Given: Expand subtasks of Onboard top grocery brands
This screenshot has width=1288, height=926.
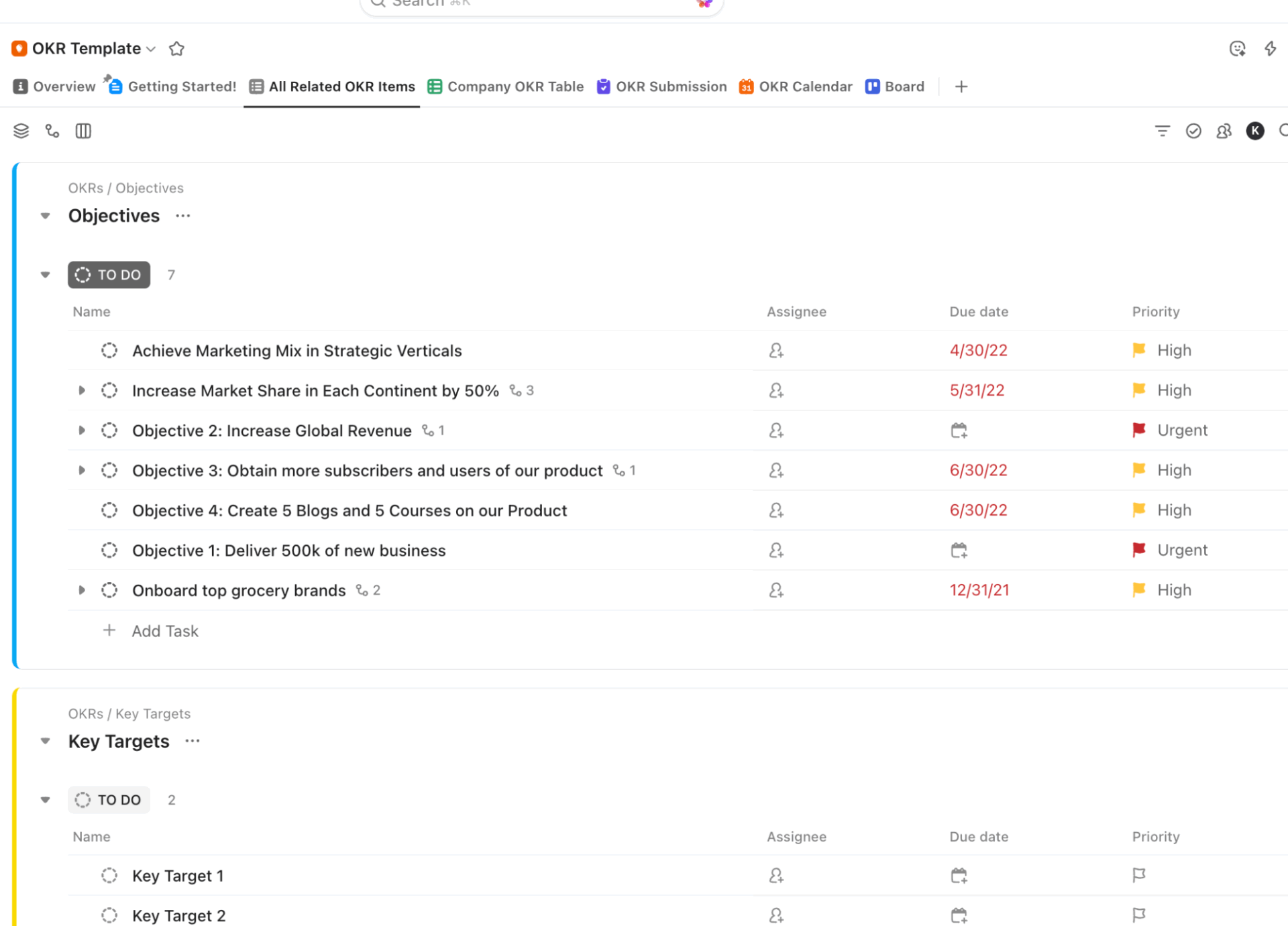Looking at the screenshot, I should 82,590.
